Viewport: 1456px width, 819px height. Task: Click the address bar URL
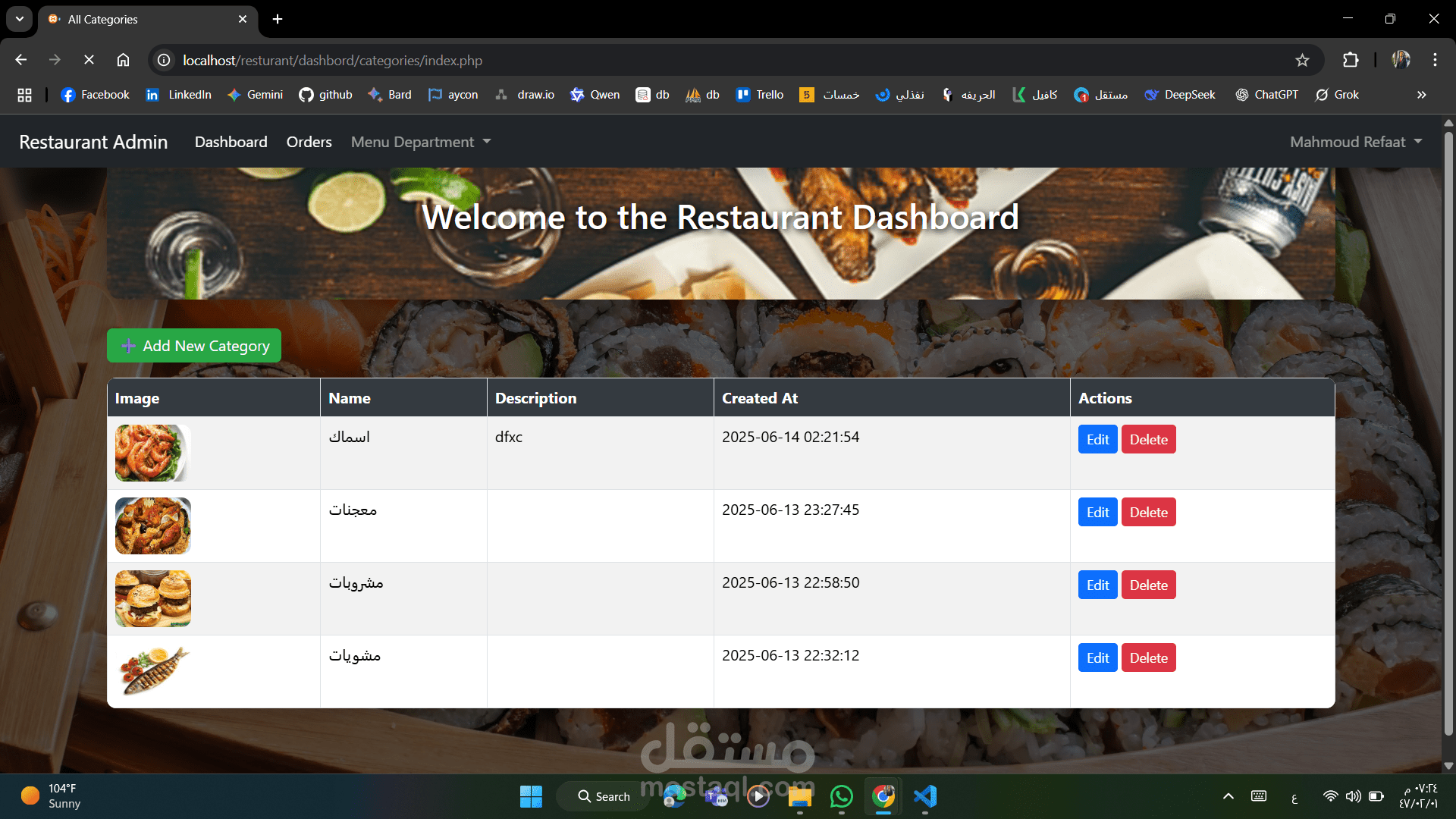pyautogui.click(x=332, y=60)
